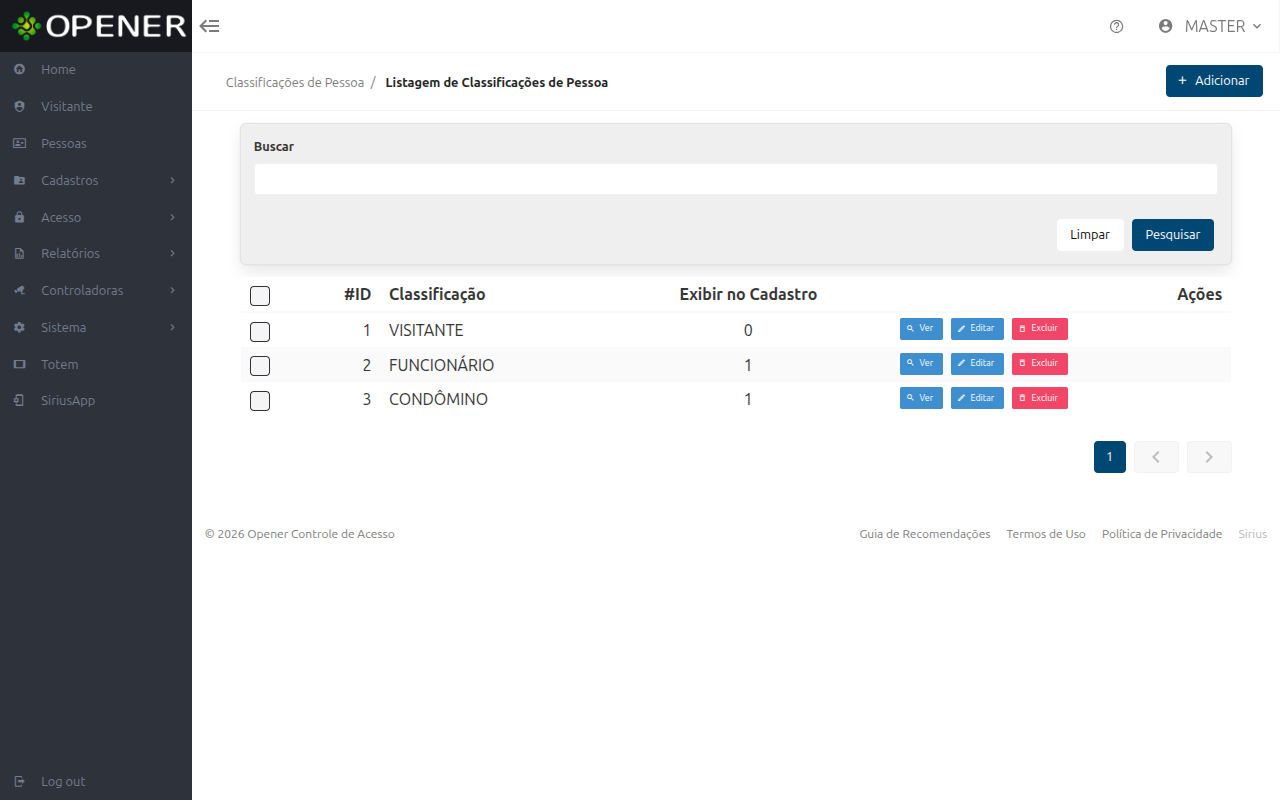The image size is (1280, 800).
Task: Click the Pesquisar button
Action: (x=1173, y=235)
